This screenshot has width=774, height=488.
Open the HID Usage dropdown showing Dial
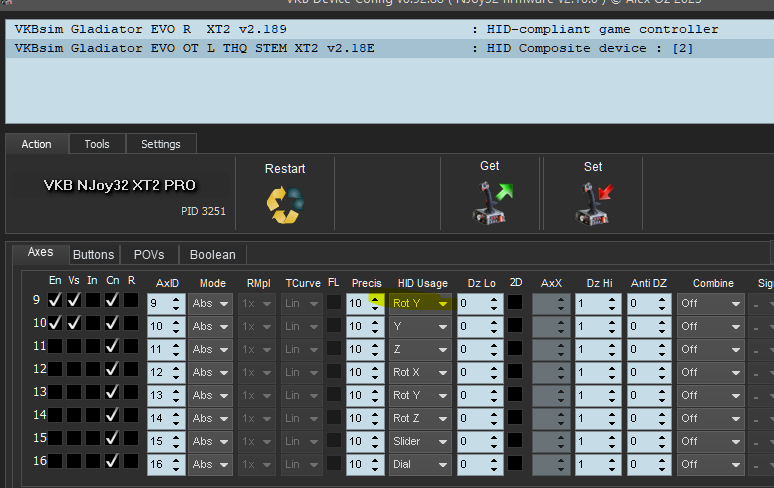click(x=420, y=465)
